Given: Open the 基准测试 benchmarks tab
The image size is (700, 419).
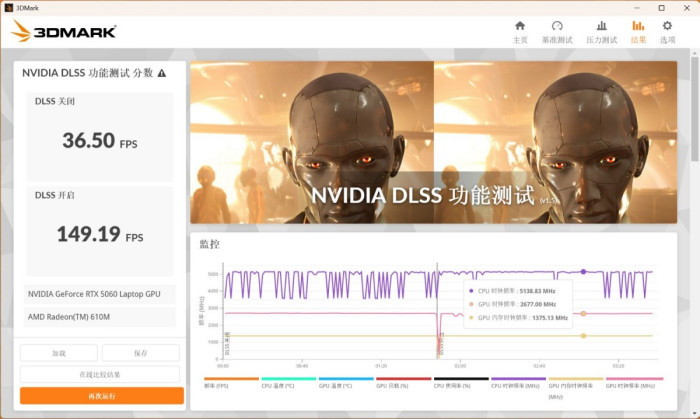Looking at the screenshot, I should (x=557, y=32).
